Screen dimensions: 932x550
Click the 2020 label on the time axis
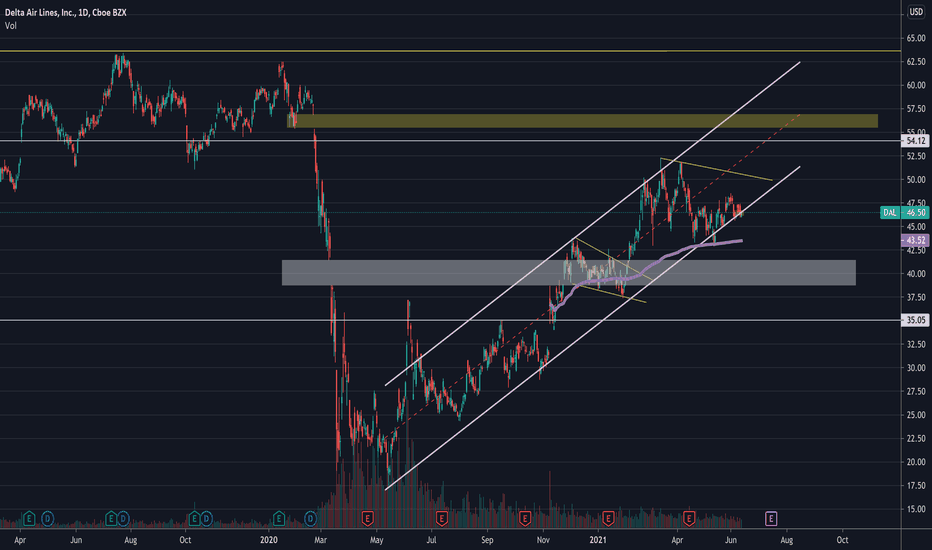point(269,540)
